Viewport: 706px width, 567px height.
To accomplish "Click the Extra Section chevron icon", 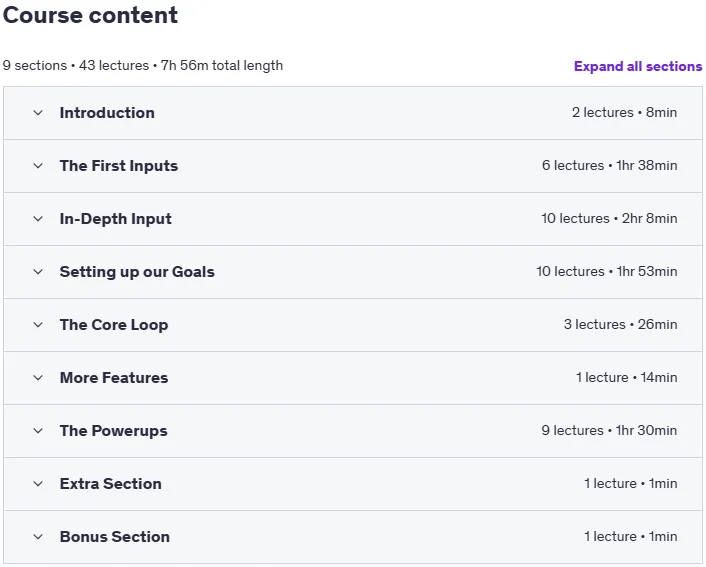I will click(38, 484).
